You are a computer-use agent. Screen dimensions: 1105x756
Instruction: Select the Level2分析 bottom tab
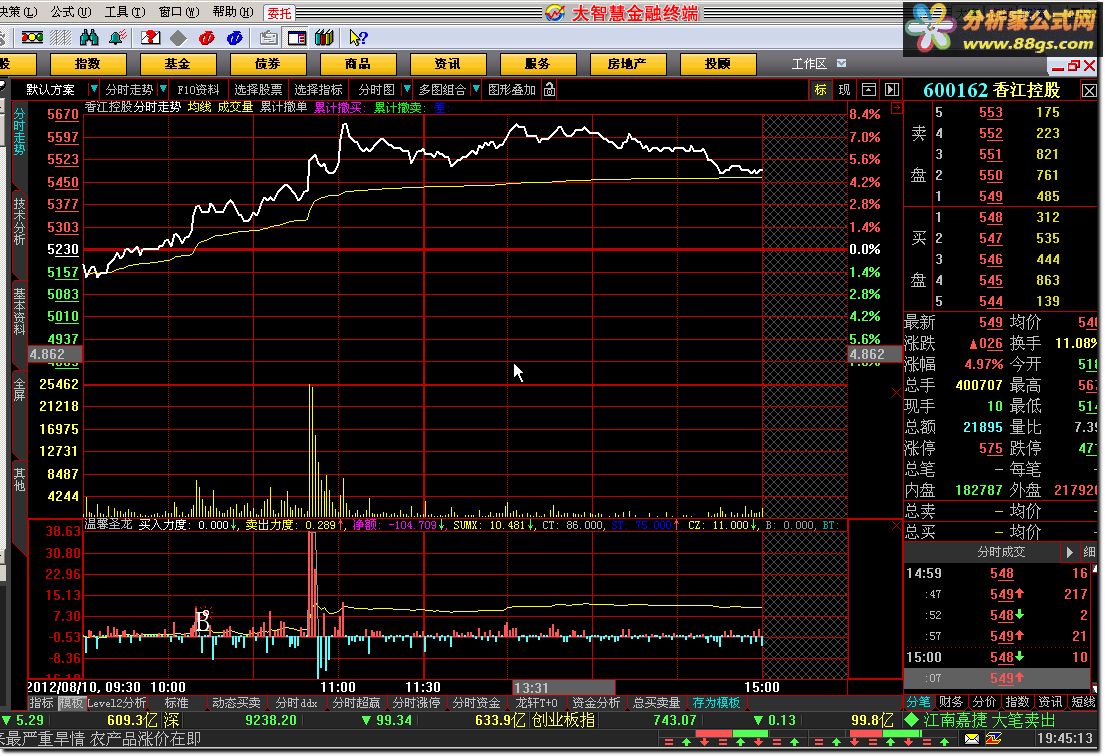pyautogui.click(x=116, y=702)
